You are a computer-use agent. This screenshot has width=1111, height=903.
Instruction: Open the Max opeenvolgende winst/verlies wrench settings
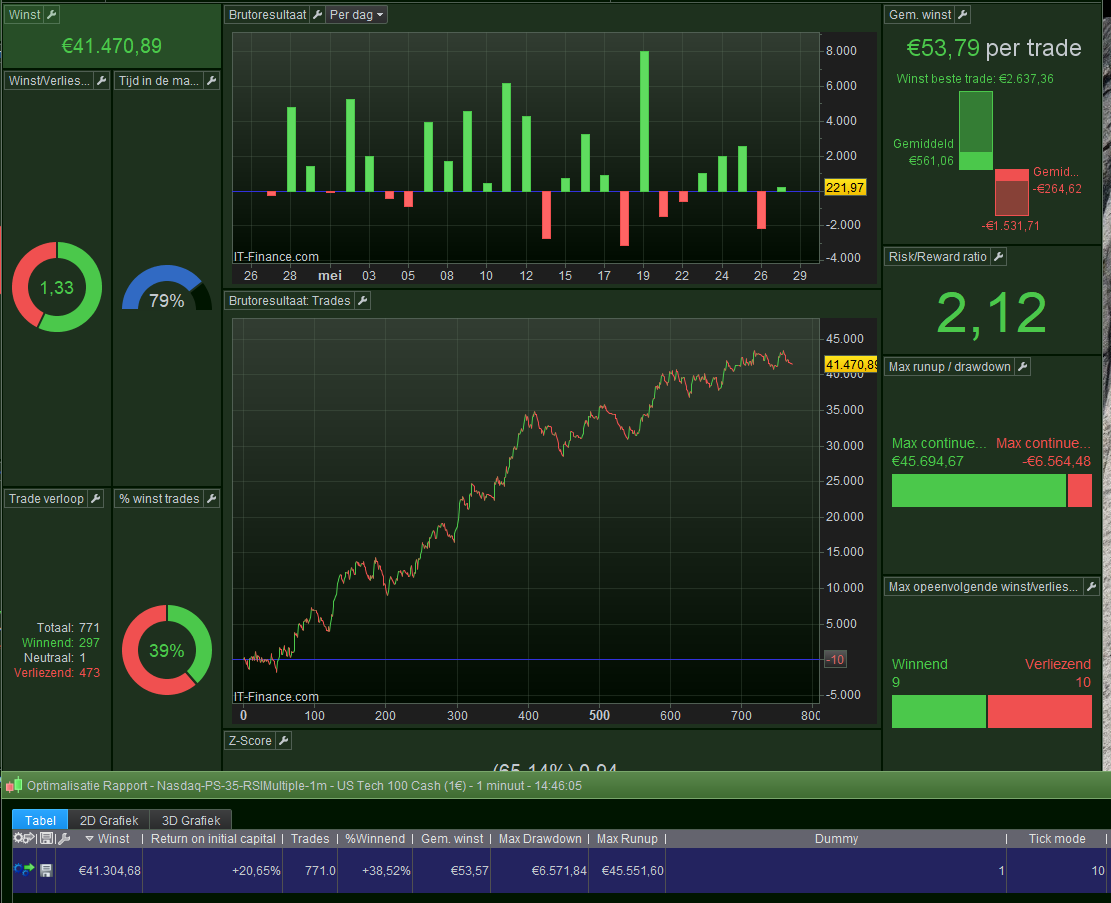[1091, 587]
